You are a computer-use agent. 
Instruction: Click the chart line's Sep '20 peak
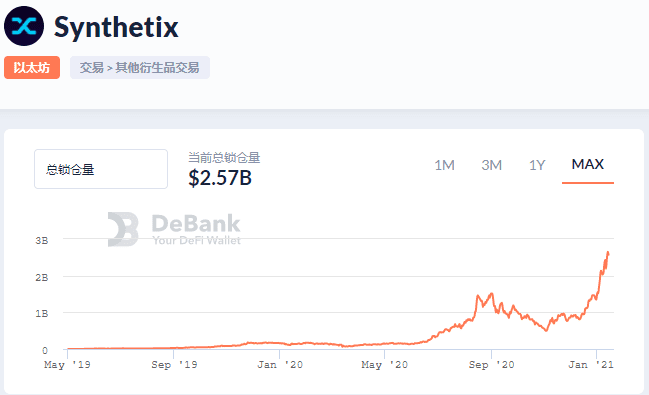[492, 294]
